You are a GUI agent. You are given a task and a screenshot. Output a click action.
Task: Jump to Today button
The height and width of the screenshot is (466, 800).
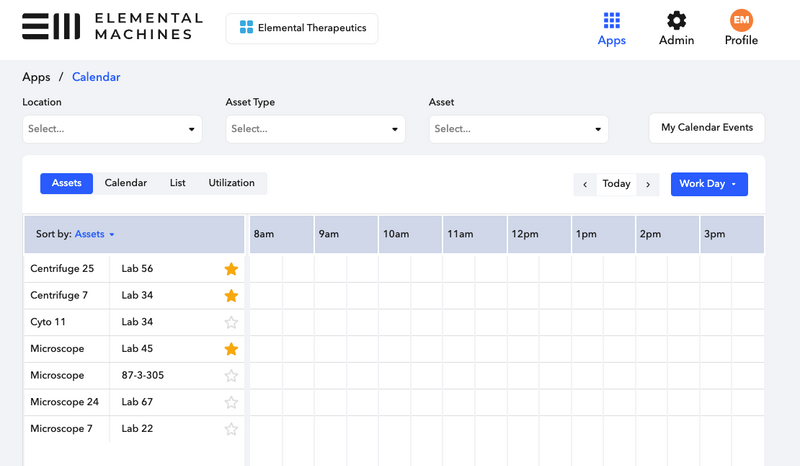[x=616, y=184]
